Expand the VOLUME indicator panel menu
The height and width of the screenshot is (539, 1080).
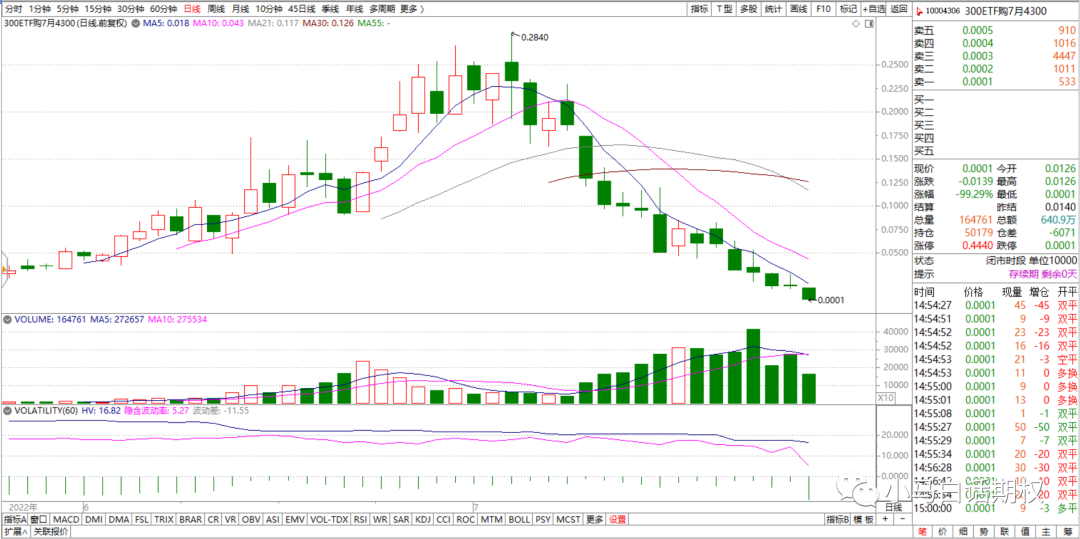tap(7, 320)
